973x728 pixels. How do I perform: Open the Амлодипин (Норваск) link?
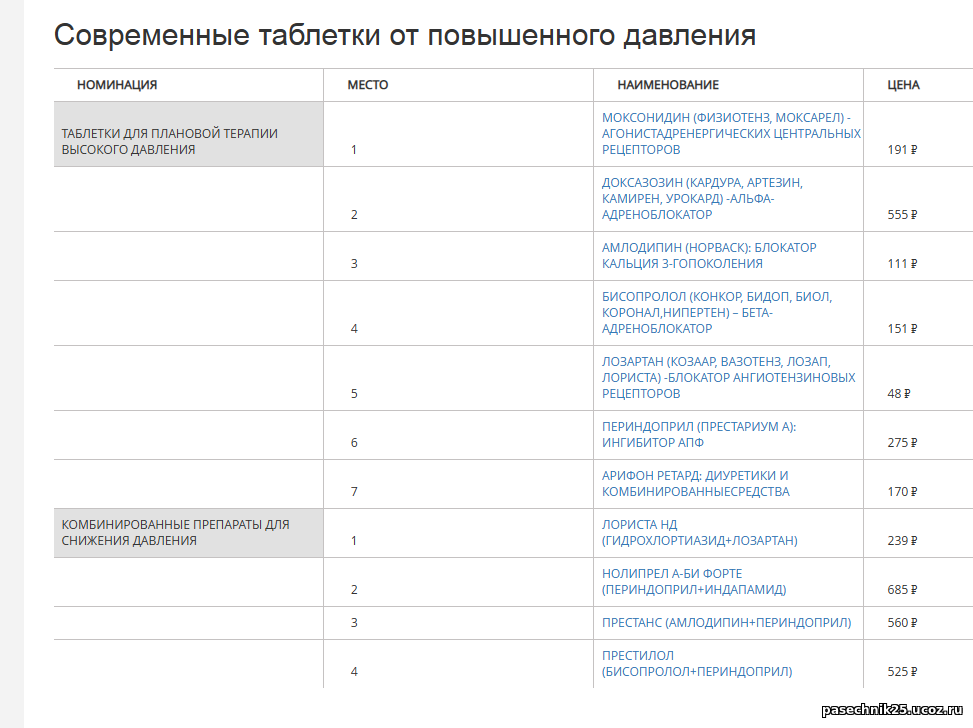(709, 255)
